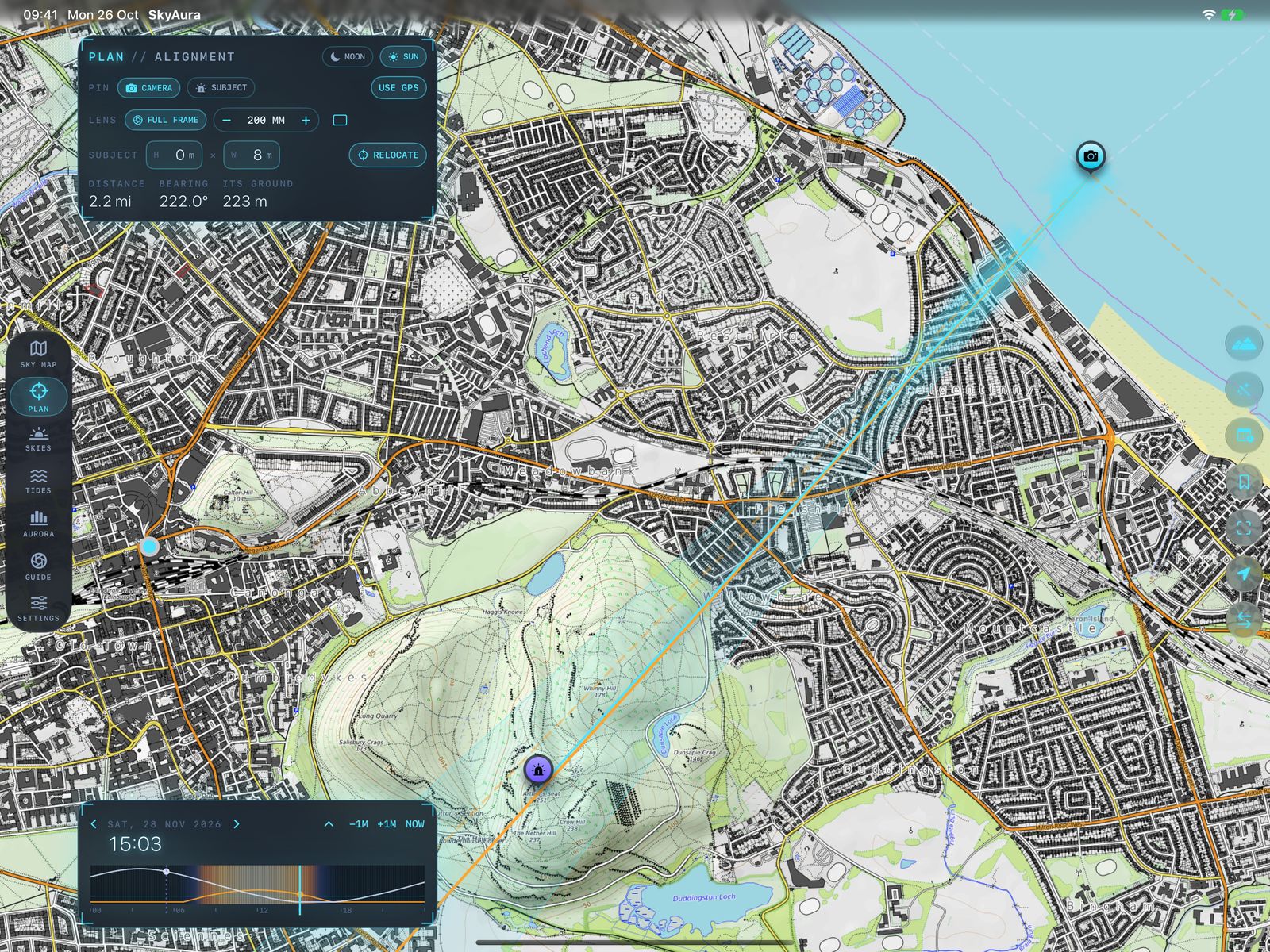Open the Aurora section
1270x952 pixels.
[38, 524]
